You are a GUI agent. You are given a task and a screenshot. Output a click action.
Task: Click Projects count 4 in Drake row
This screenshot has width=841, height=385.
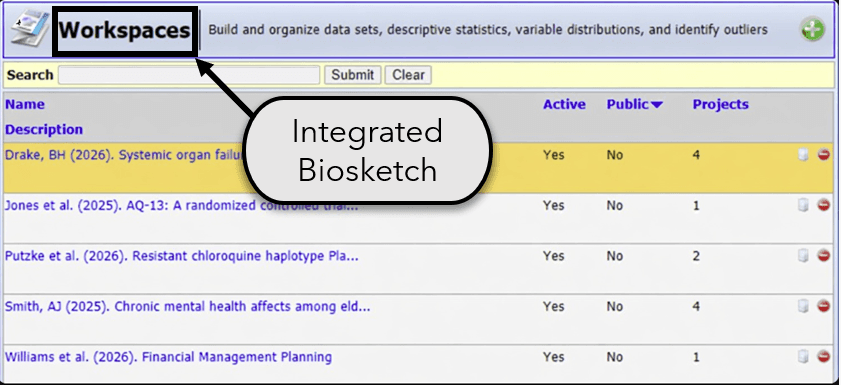696,155
